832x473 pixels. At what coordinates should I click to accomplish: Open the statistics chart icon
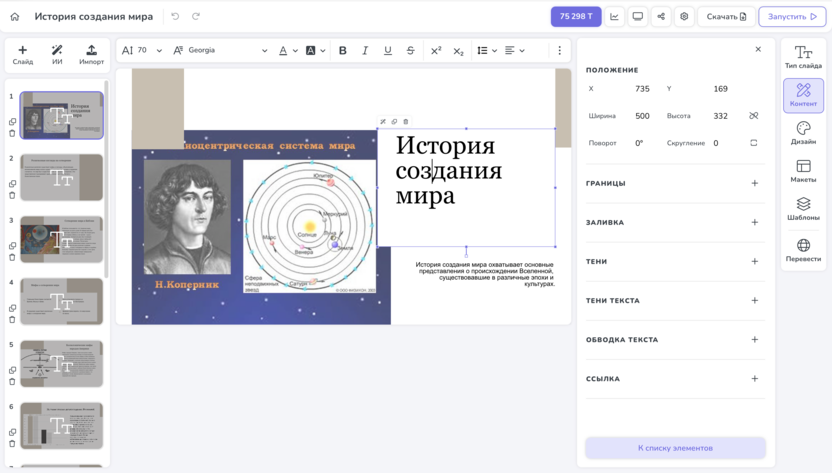[614, 16]
